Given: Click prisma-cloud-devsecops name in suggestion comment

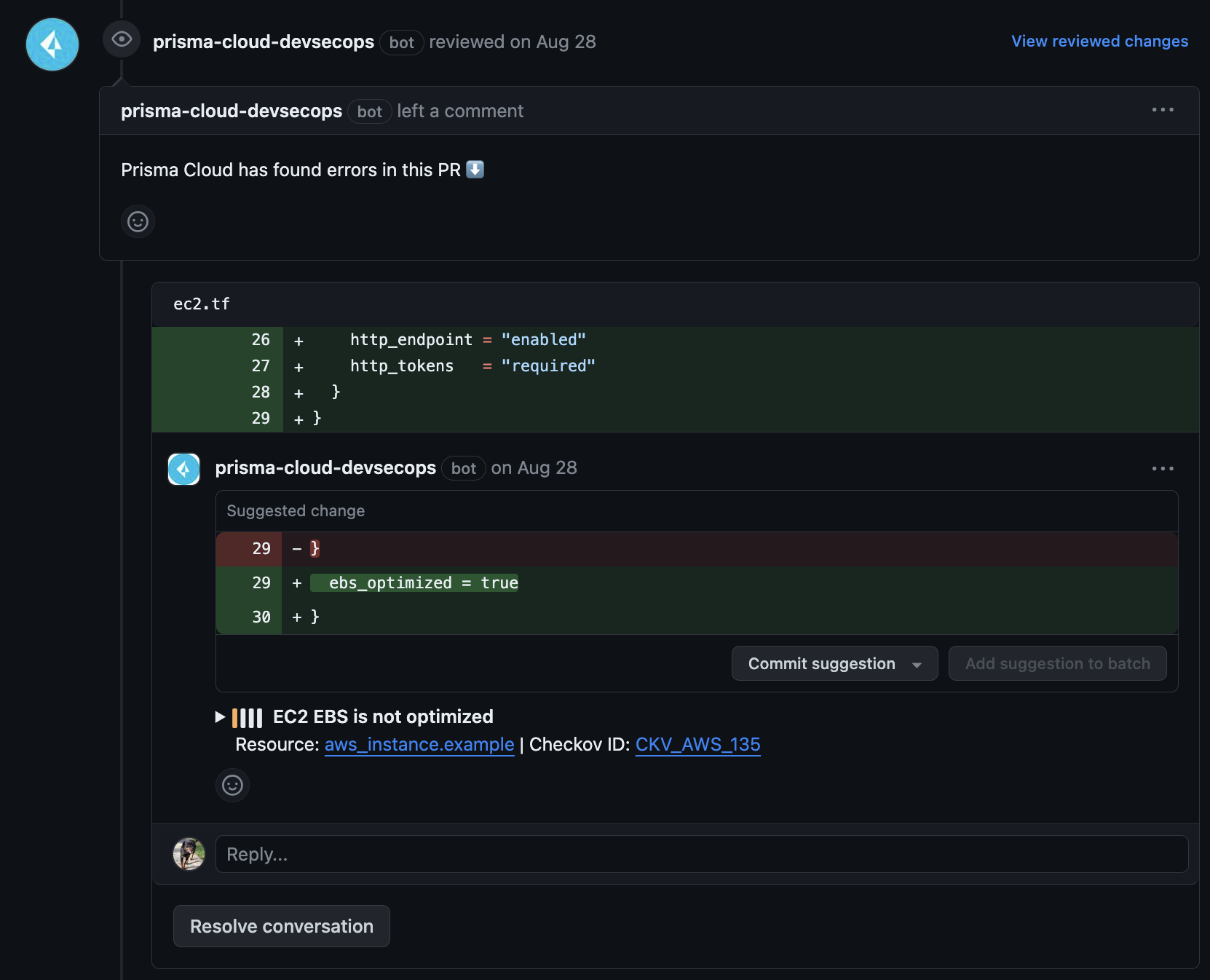Looking at the screenshot, I should click(325, 468).
